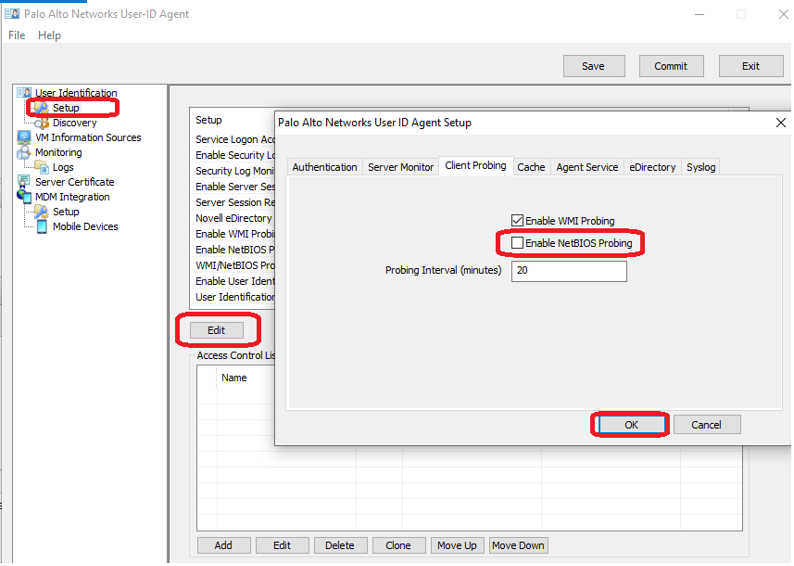
Task: Click Add under Access Control List
Action: coord(223,545)
